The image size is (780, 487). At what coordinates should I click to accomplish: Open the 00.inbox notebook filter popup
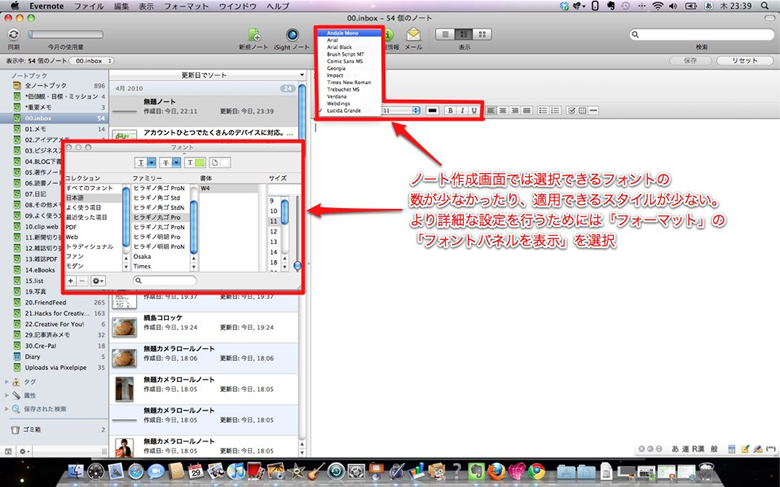click(x=92, y=61)
